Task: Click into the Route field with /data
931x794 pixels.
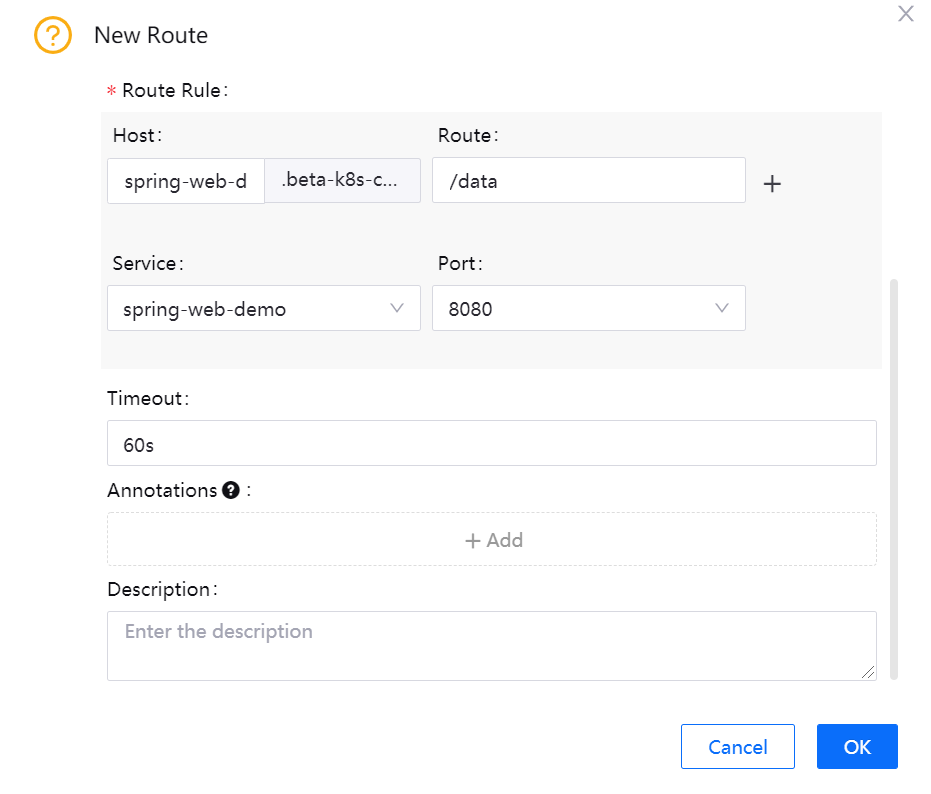Action: 588,181
